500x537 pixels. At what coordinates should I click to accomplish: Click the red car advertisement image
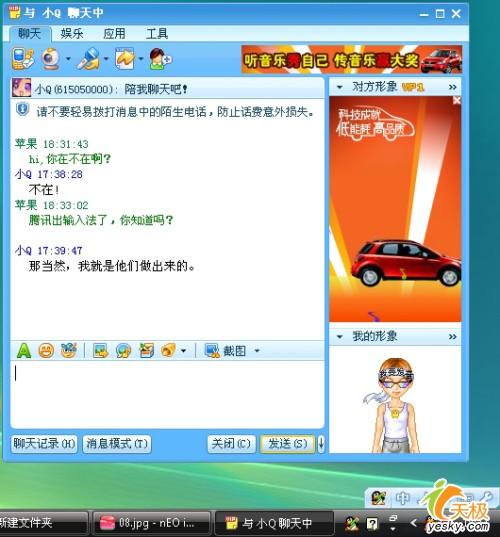[x=395, y=209]
